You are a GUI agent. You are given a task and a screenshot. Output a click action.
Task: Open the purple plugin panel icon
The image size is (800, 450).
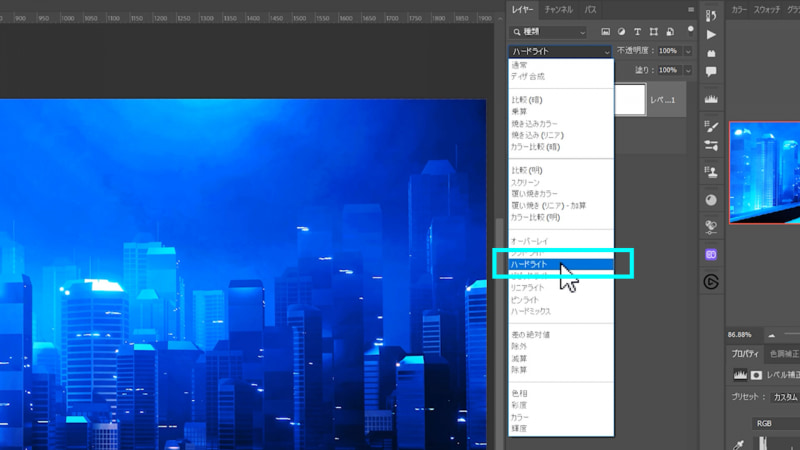coord(711,255)
